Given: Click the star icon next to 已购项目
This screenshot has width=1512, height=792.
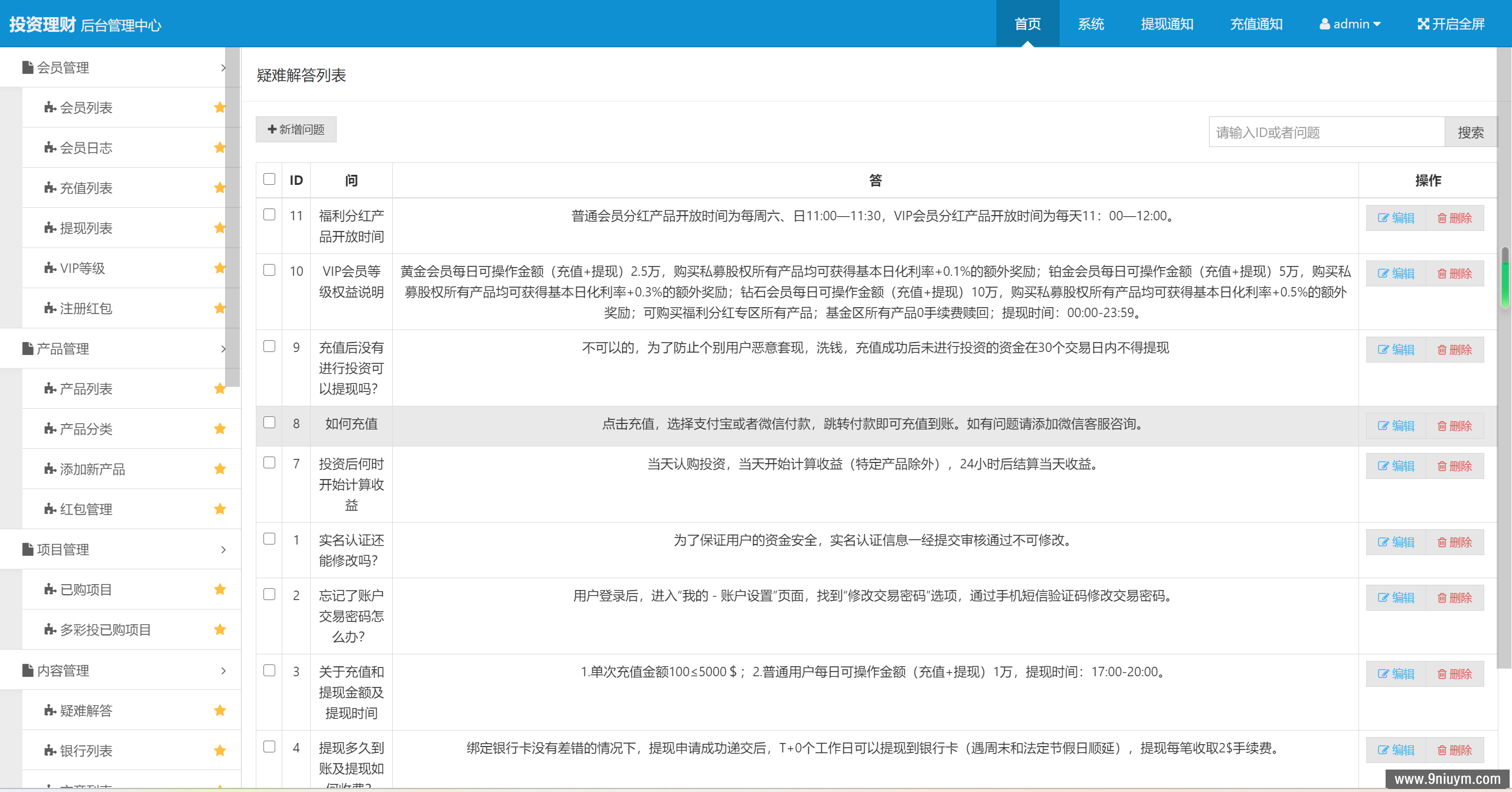Looking at the screenshot, I should [x=220, y=589].
